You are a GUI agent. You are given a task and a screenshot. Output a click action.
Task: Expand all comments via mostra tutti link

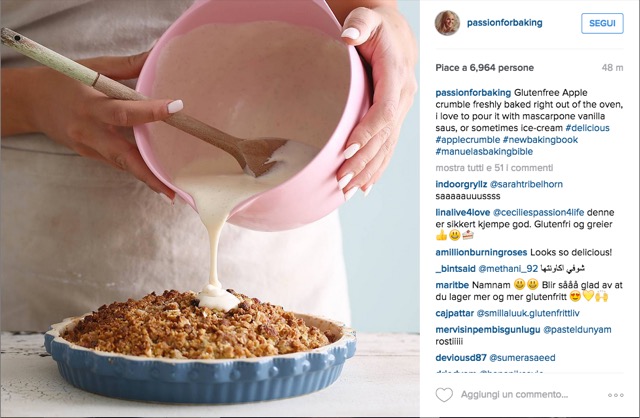coord(494,168)
